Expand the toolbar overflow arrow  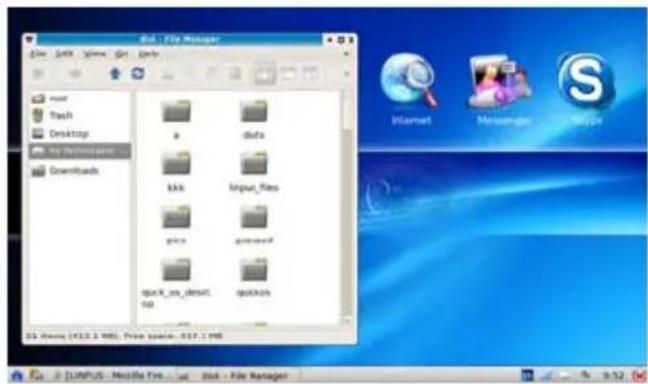click(346, 74)
